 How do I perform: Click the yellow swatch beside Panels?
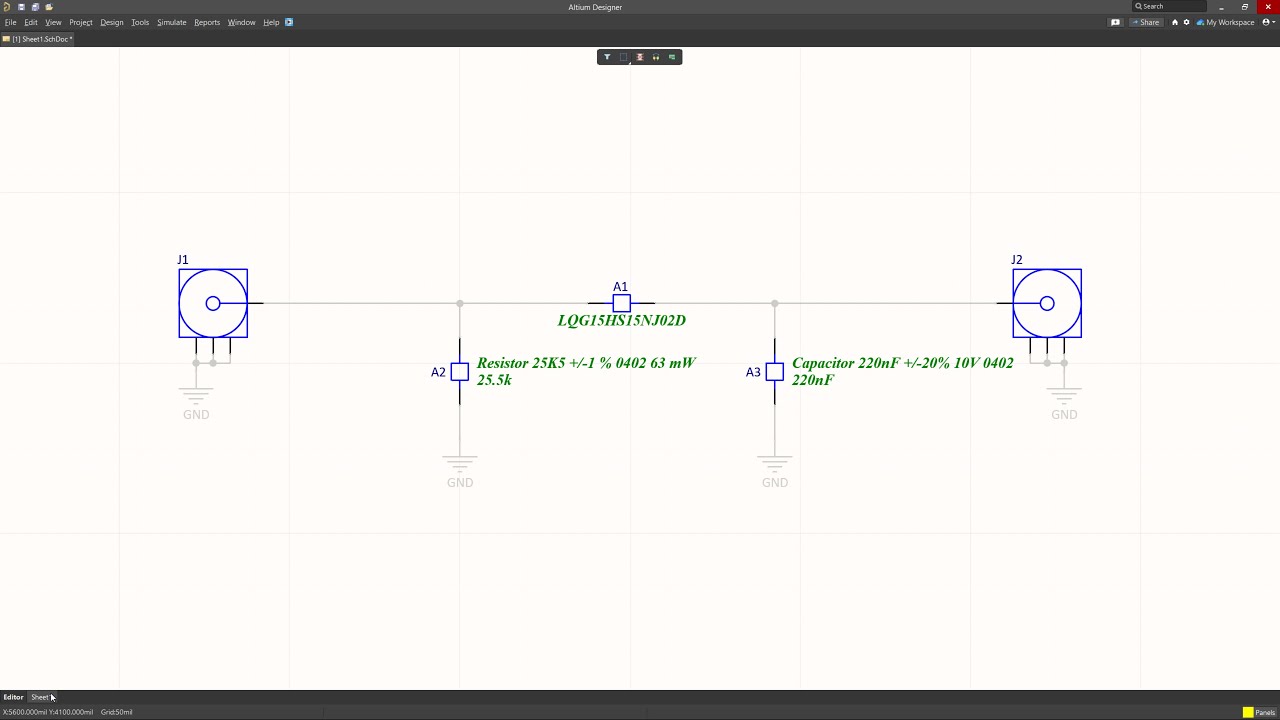1248,712
